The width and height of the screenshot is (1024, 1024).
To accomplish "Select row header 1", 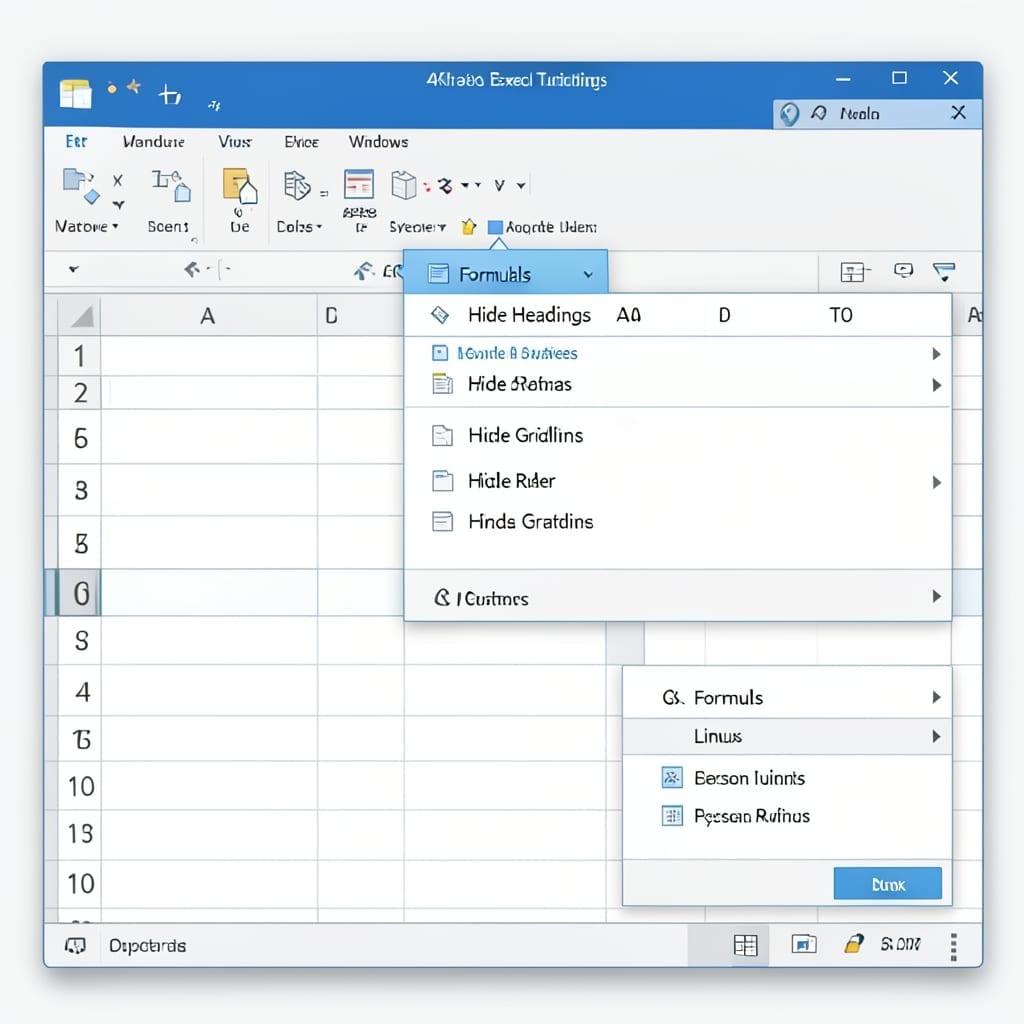I will coord(80,357).
